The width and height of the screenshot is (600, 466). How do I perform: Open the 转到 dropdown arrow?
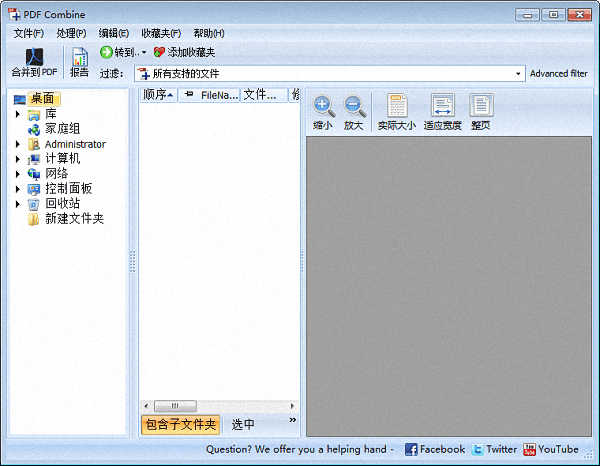click(x=144, y=52)
